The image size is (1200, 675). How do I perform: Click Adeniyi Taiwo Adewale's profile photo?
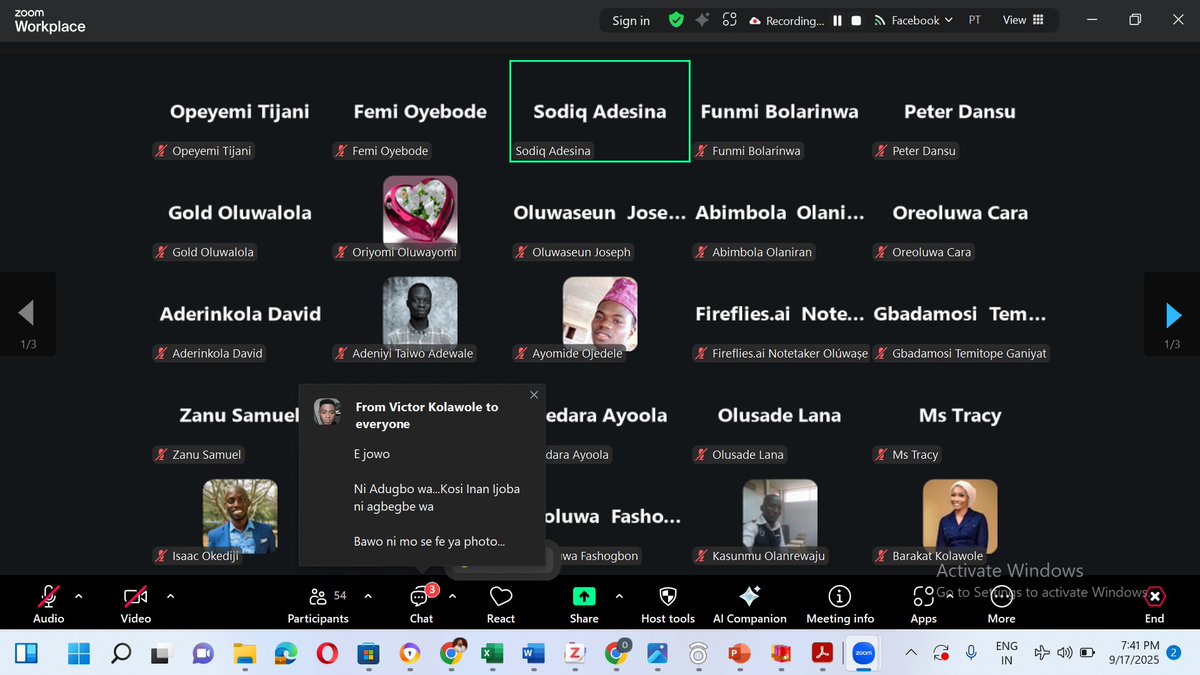[420, 311]
